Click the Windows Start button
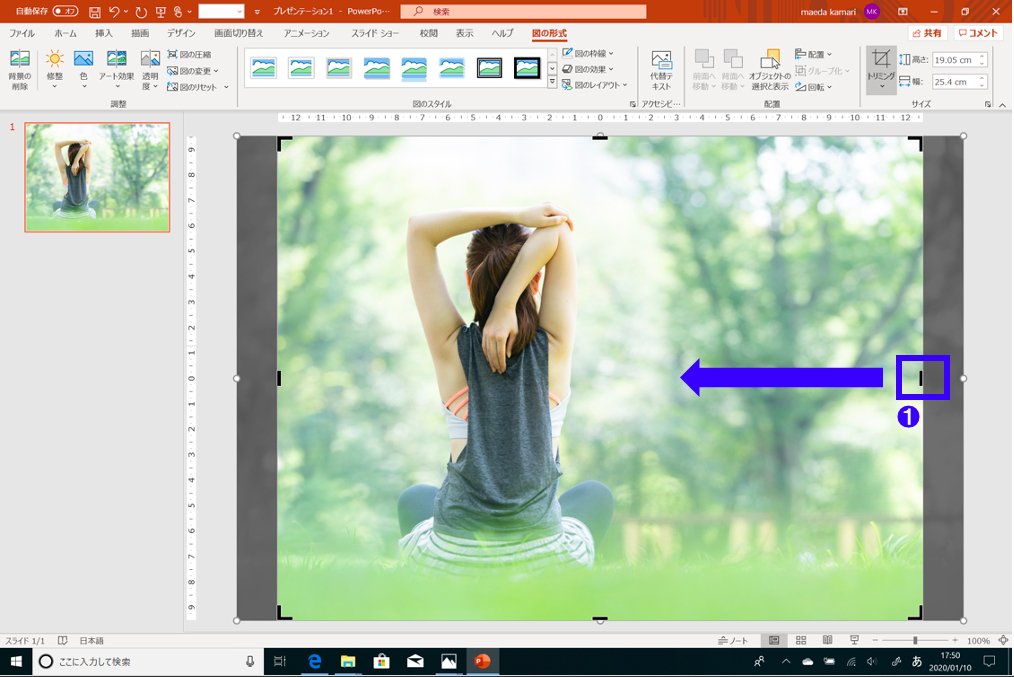This screenshot has width=1014, height=677. click(x=16, y=661)
